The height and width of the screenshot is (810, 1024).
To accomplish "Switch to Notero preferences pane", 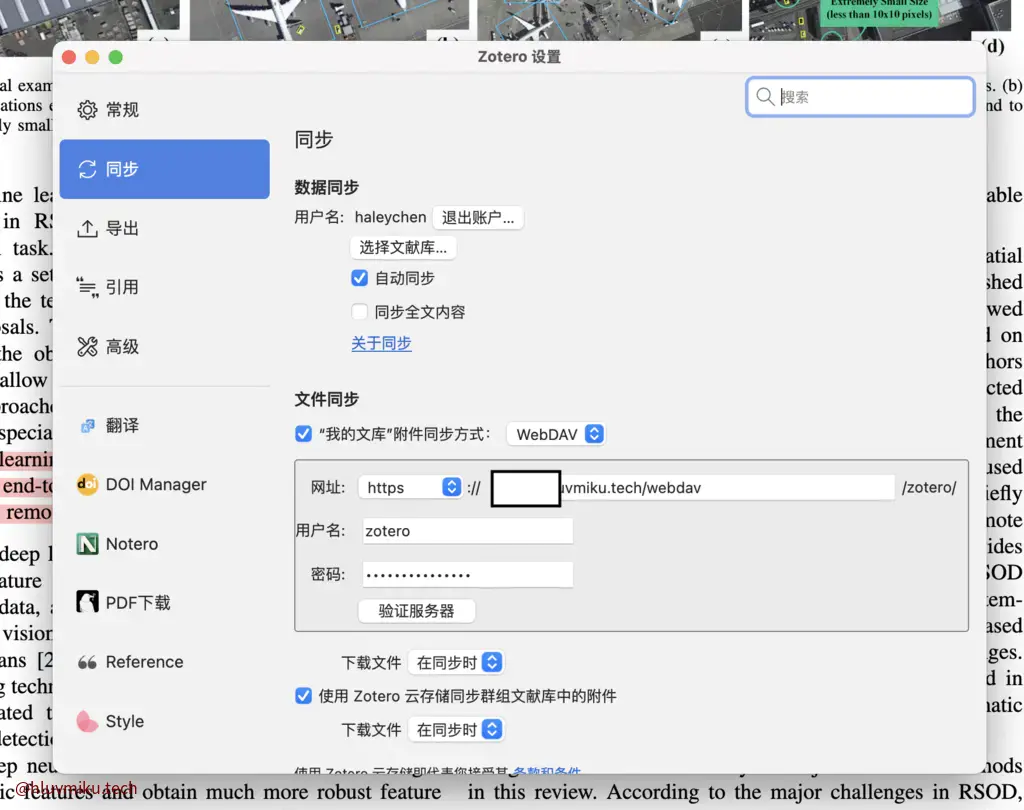I will pyautogui.click(x=165, y=543).
